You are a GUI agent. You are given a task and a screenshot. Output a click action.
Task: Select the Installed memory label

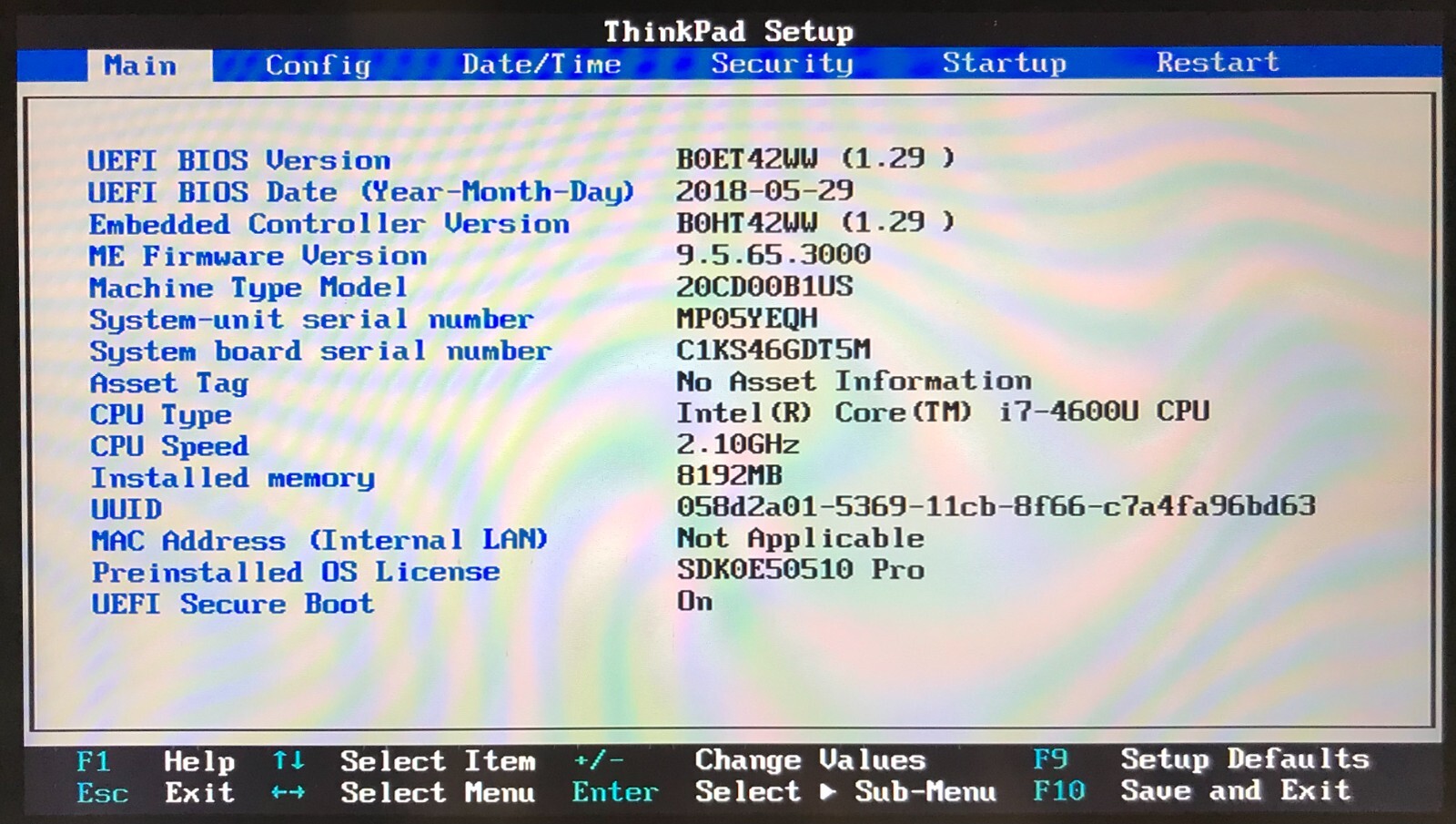point(233,478)
